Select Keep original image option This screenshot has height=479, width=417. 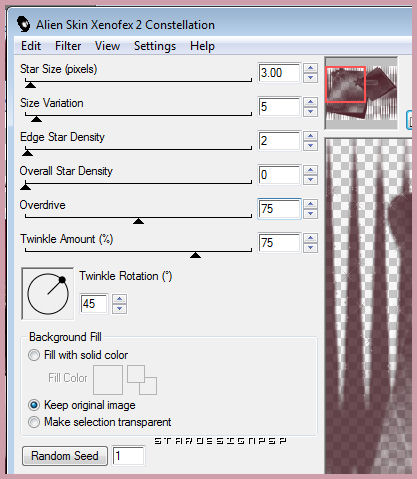[34, 405]
